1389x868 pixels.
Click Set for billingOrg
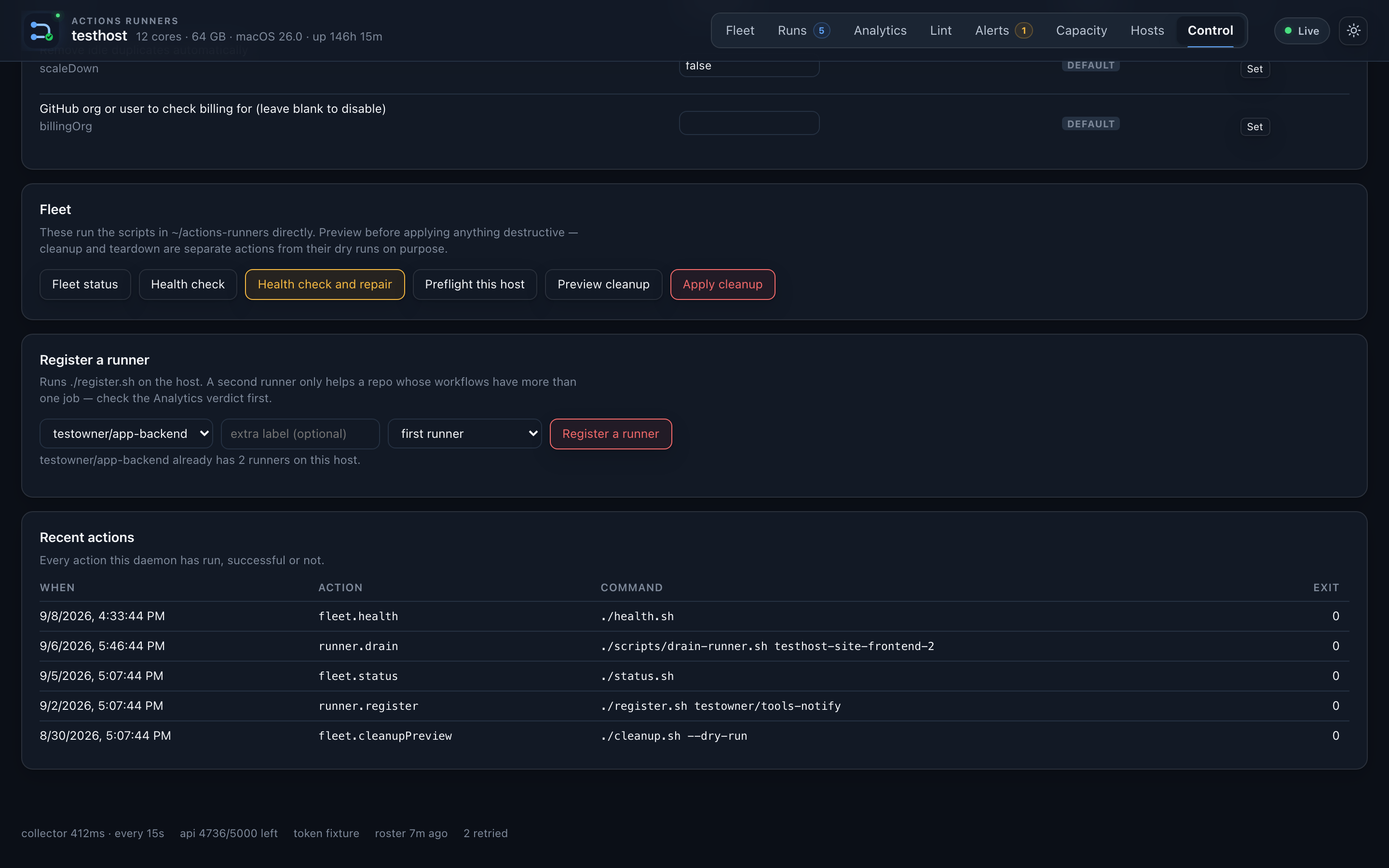[x=1255, y=127]
